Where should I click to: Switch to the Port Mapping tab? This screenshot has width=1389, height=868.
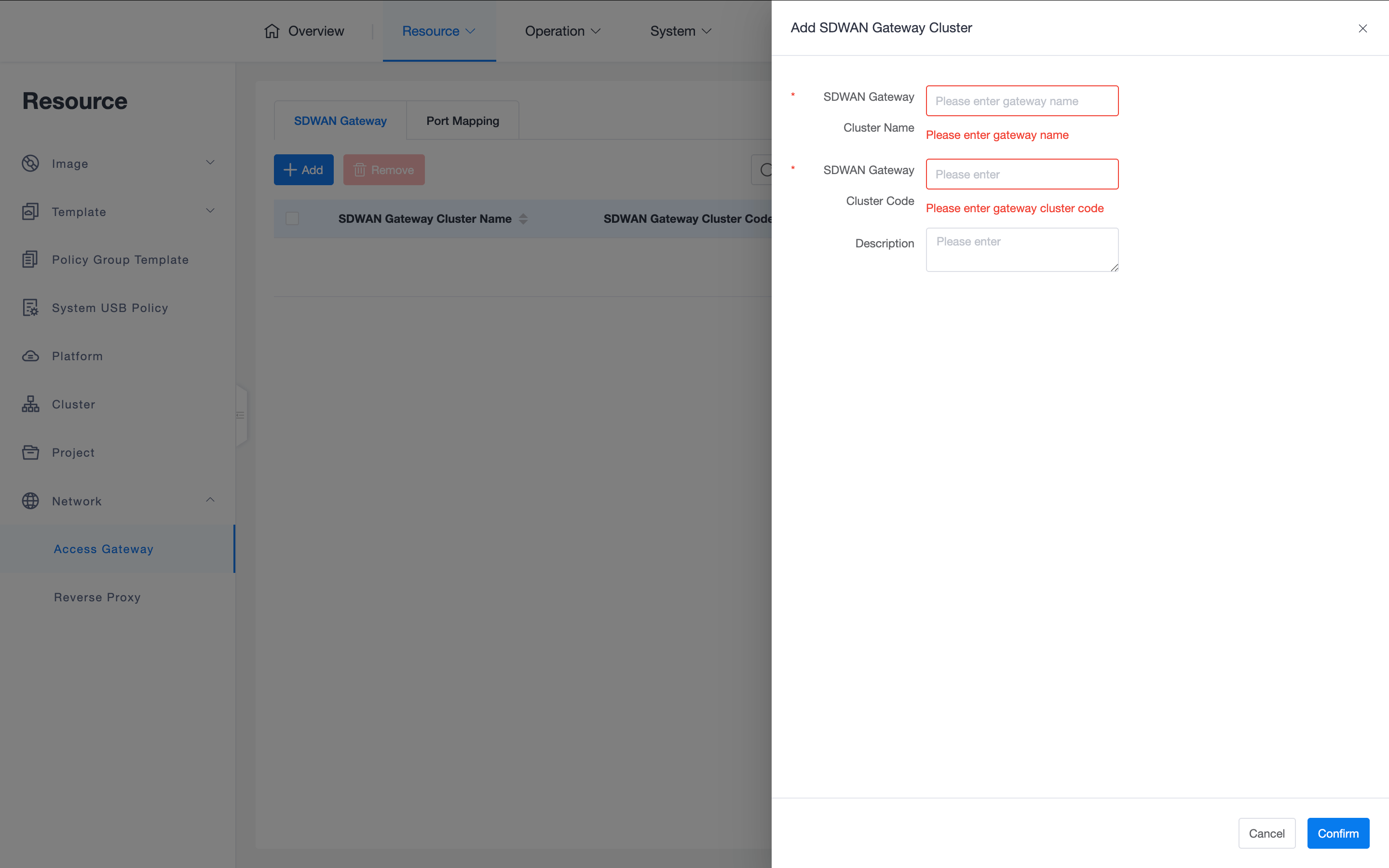click(x=463, y=121)
